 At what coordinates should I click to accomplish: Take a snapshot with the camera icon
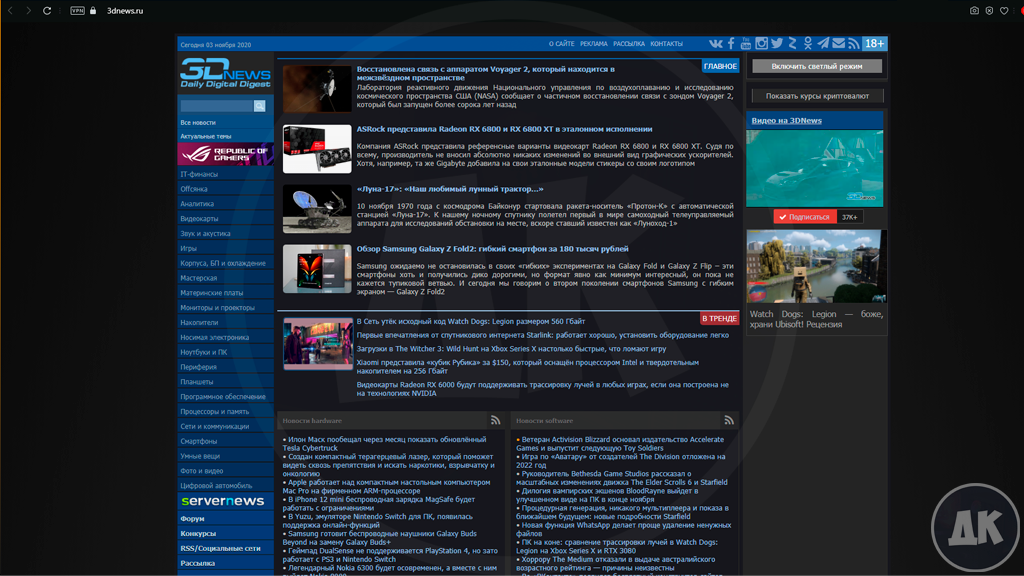coord(974,10)
